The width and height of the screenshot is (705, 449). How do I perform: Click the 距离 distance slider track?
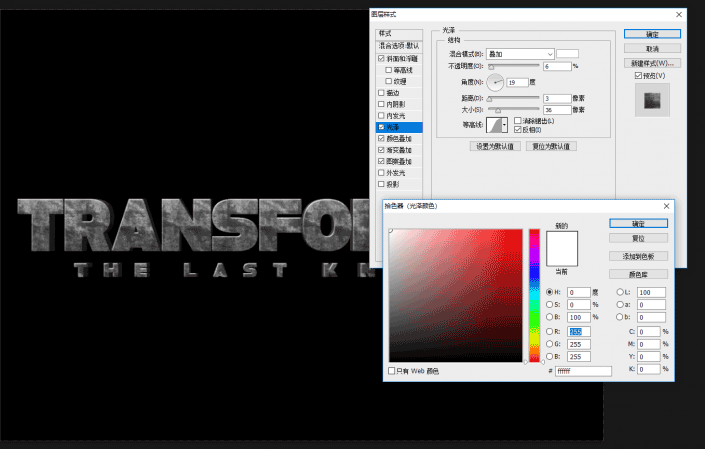click(x=513, y=98)
